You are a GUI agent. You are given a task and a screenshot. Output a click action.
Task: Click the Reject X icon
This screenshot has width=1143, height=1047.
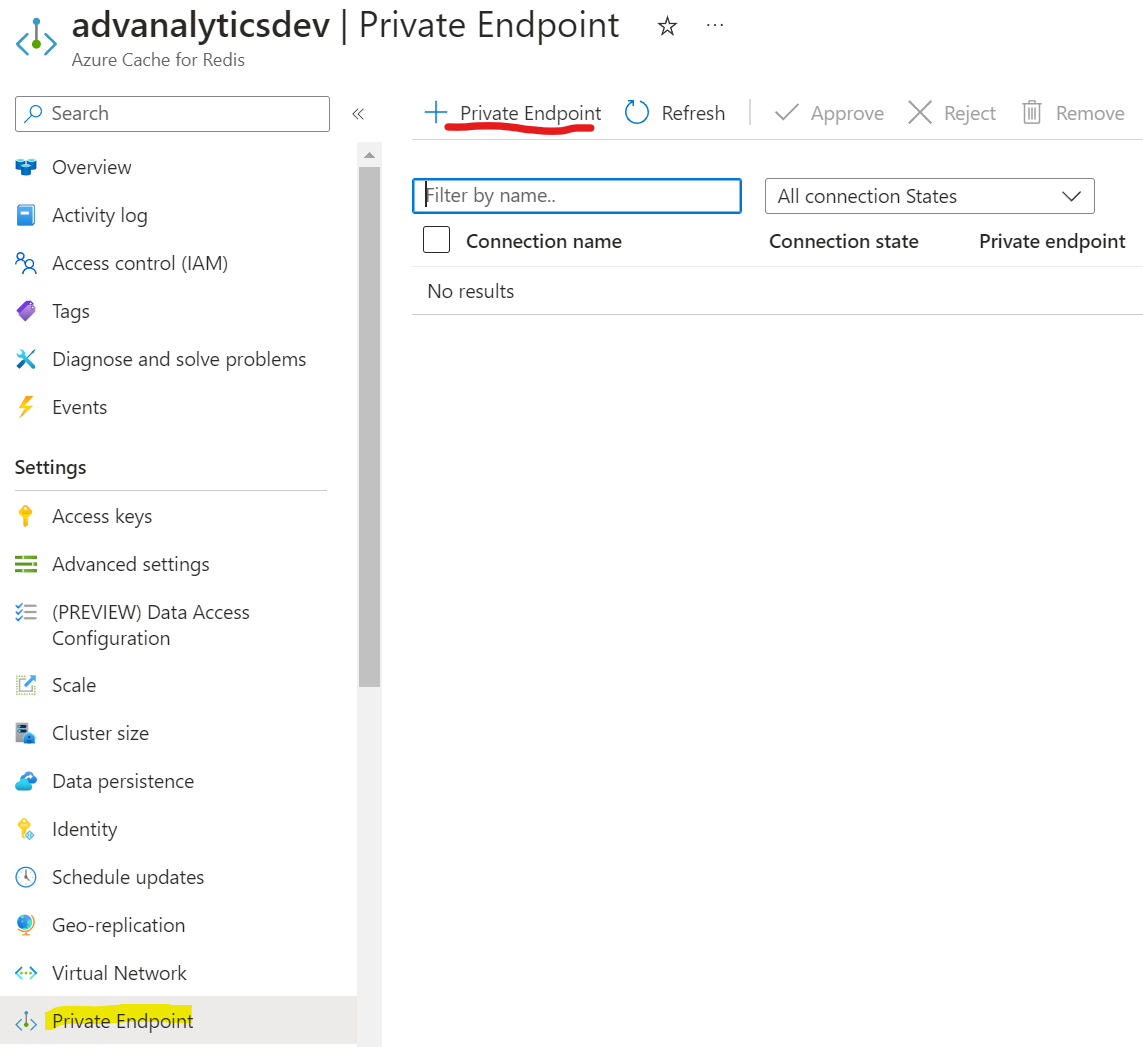click(x=920, y=112)
